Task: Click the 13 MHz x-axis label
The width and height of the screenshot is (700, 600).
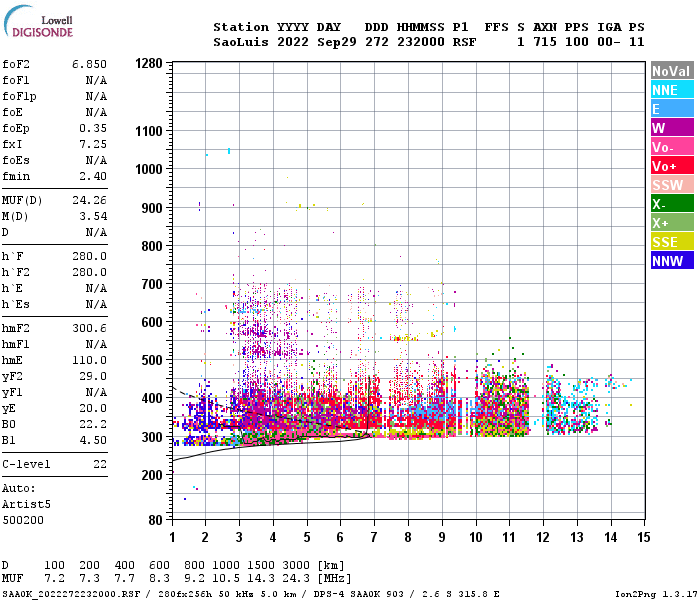Action: point(577,537)
